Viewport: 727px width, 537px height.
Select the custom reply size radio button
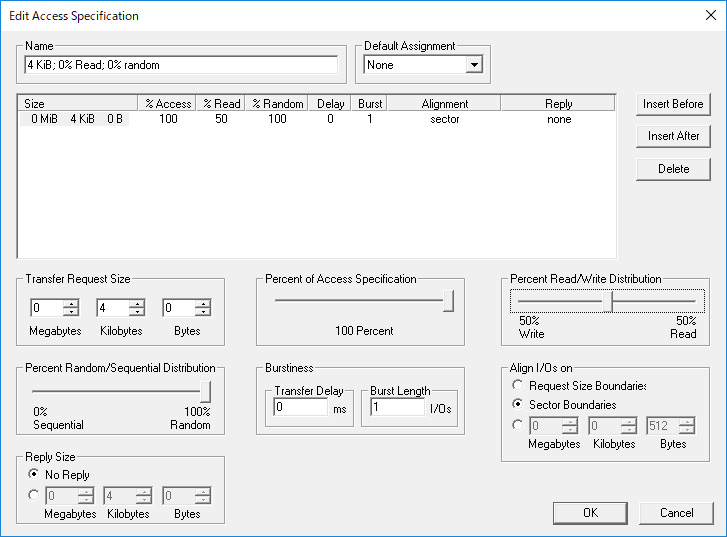point(33,494)
